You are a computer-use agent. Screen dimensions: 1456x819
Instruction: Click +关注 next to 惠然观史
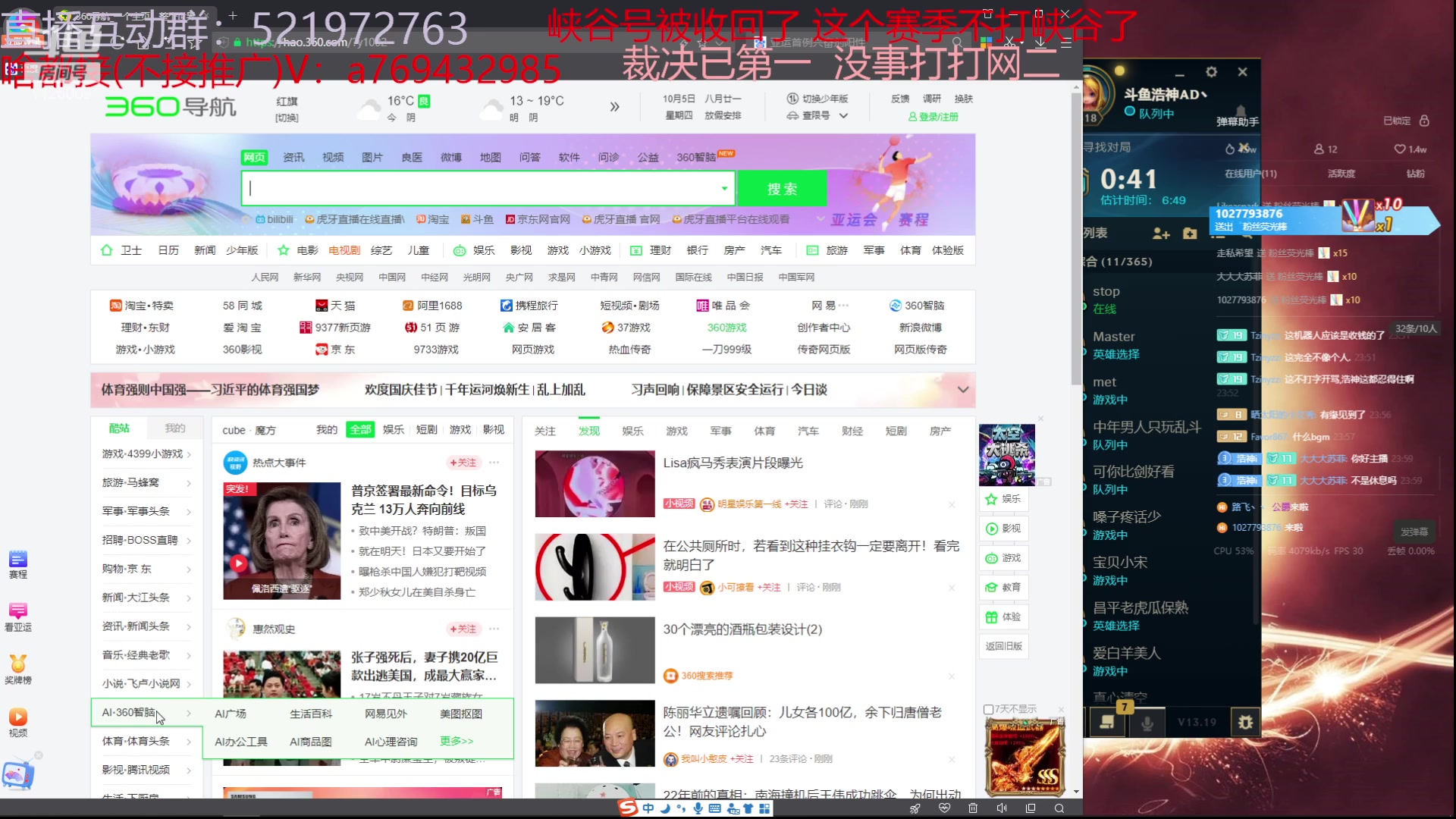[463, 629]
